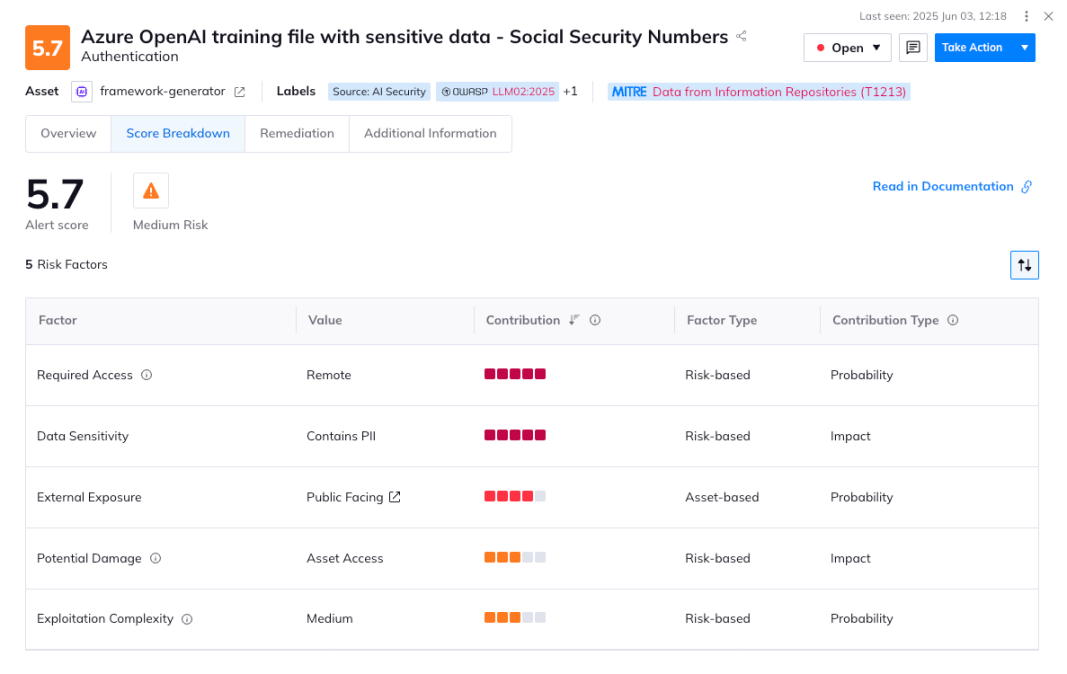Click the Data Sensitivity contribution bar
1067x674 pixels.
pos(515,435)
